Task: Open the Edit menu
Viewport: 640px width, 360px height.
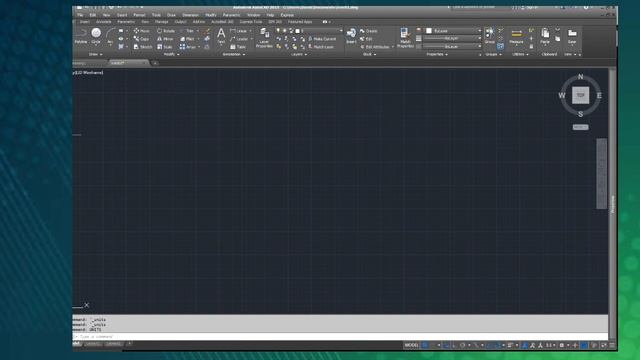Action: (93, 15)
